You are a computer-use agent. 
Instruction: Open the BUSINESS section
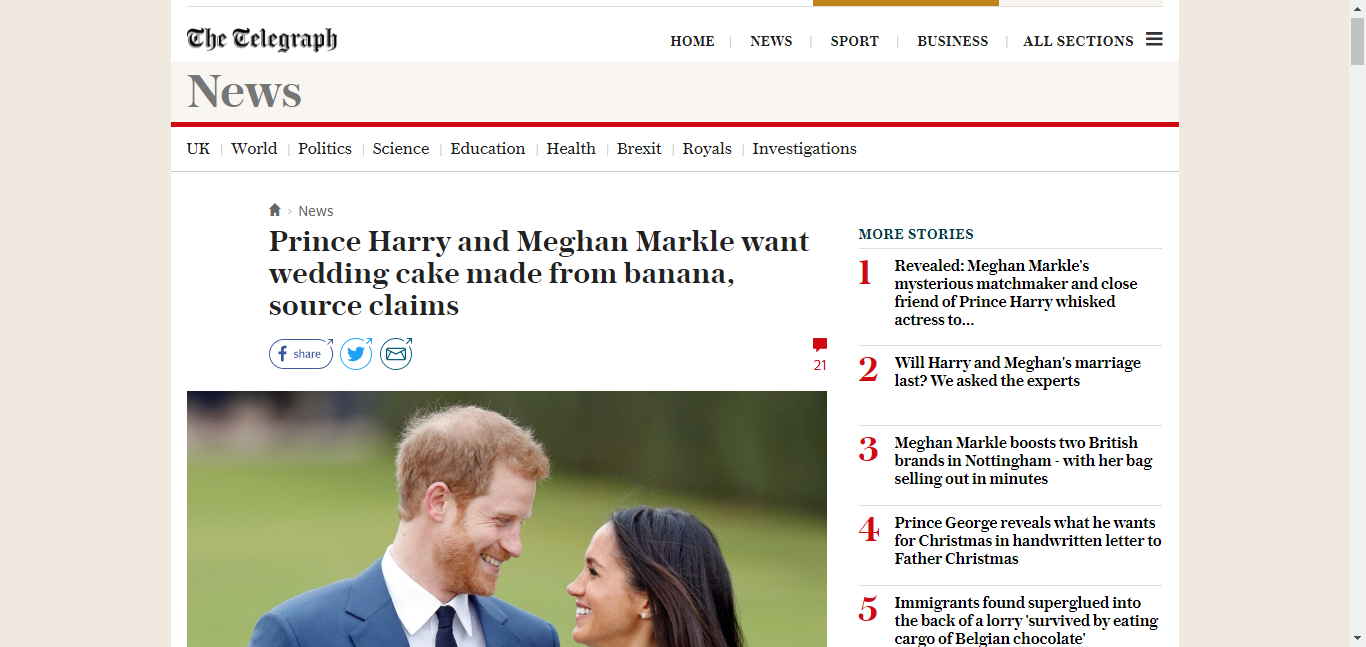(952, 41)
